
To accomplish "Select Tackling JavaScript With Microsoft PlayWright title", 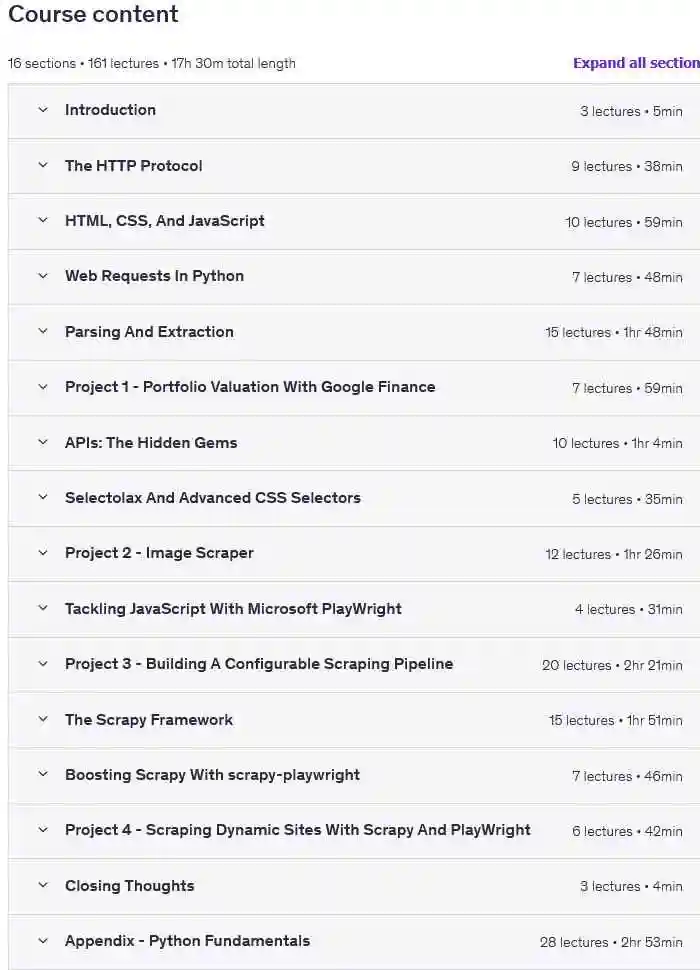I will [x=233, y=609].
